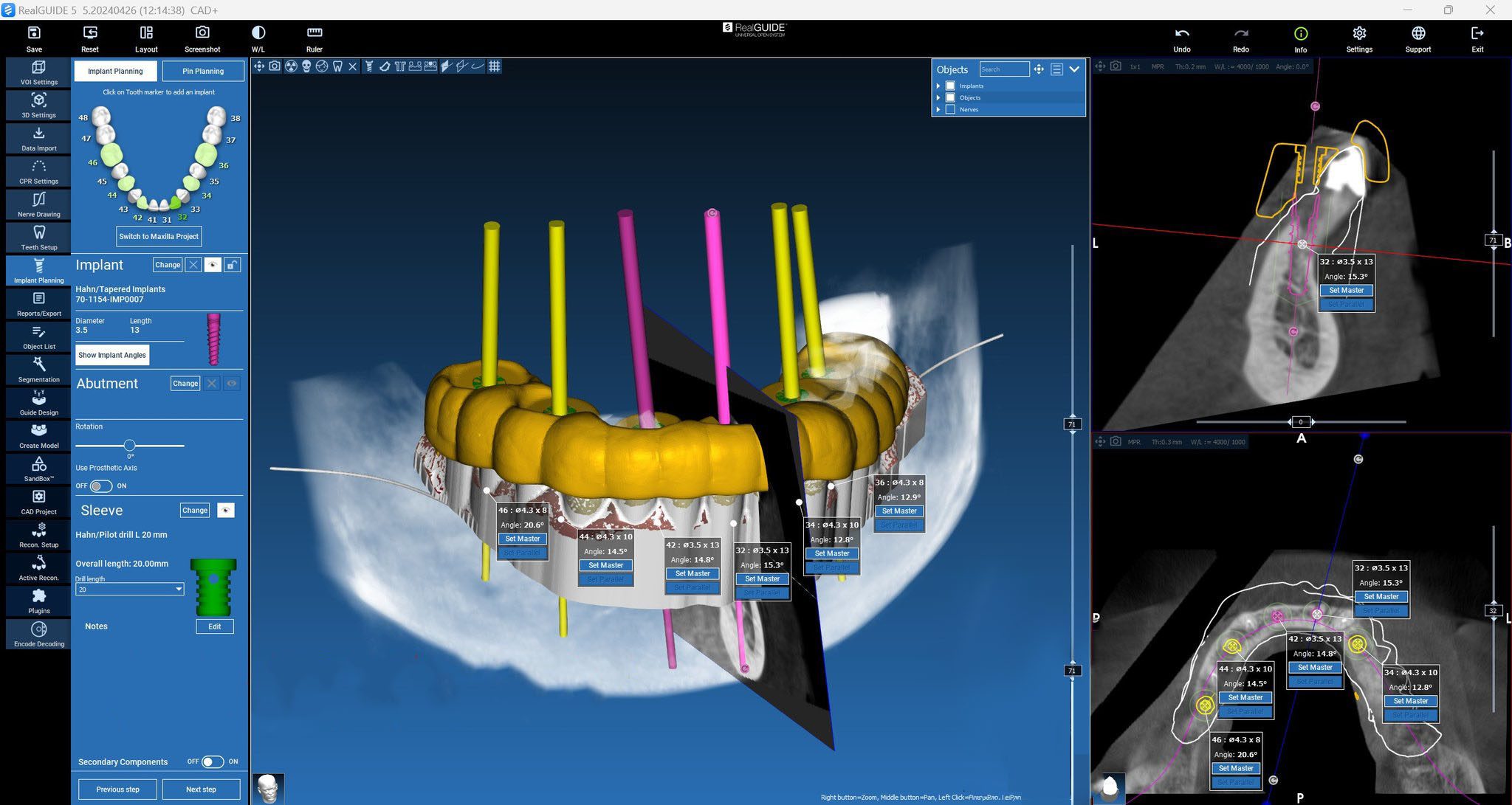Expand the Implants tree node
The height and width of the screenshot is (805, 1512).
(938, 86)
